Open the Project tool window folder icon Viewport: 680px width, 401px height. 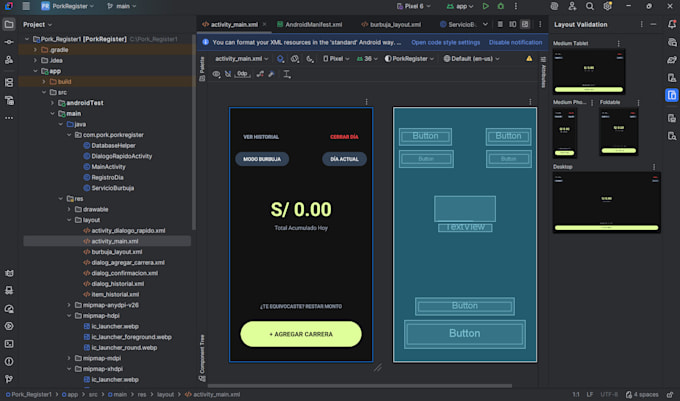point(9,24)
